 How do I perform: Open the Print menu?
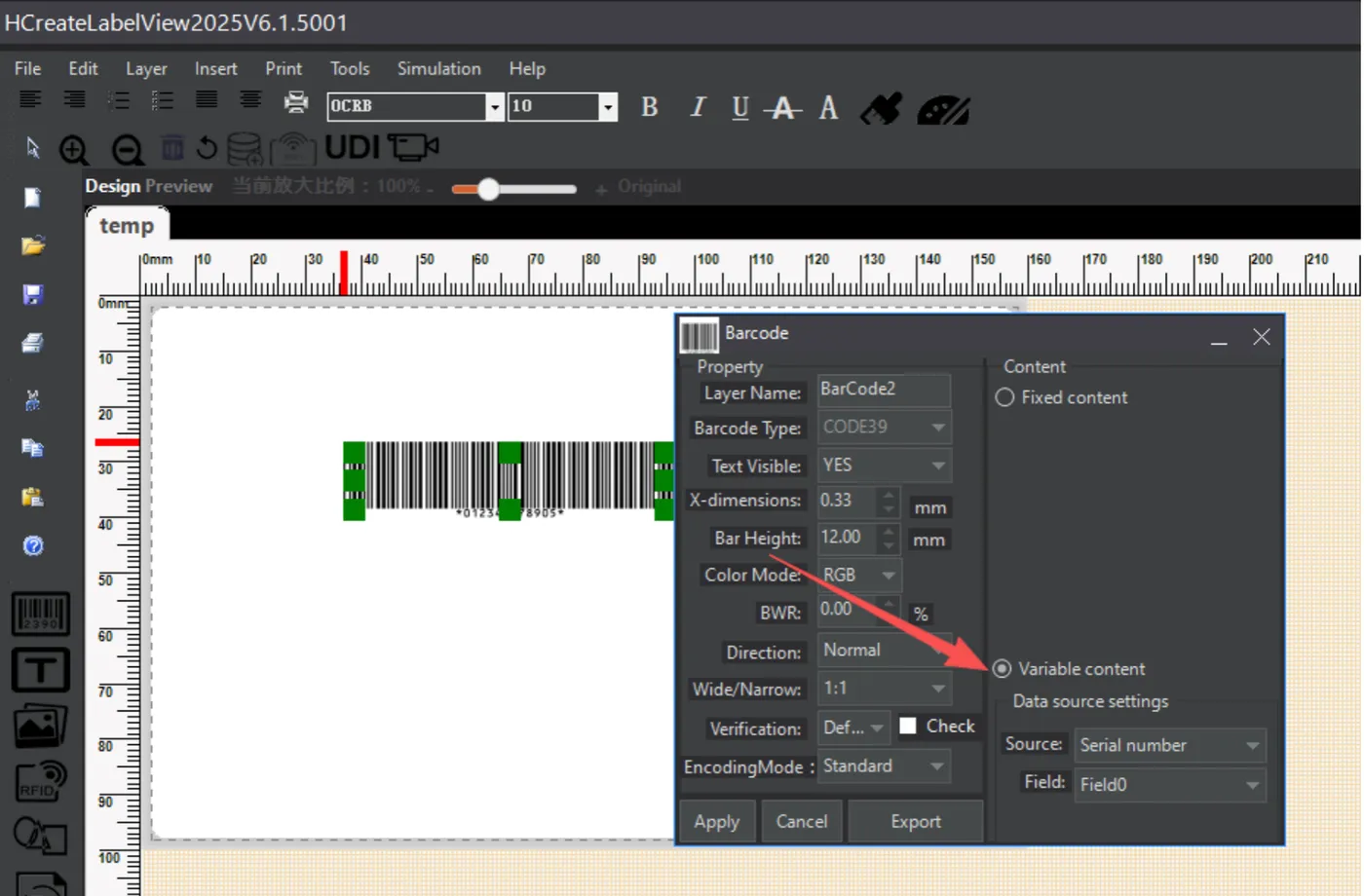click(284, 68)
